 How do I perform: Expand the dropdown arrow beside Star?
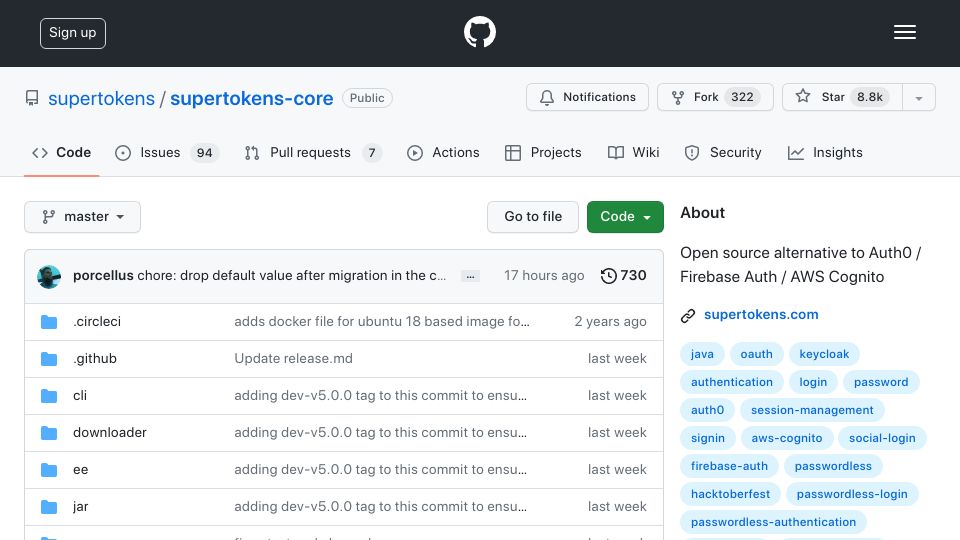click(918, 97)
